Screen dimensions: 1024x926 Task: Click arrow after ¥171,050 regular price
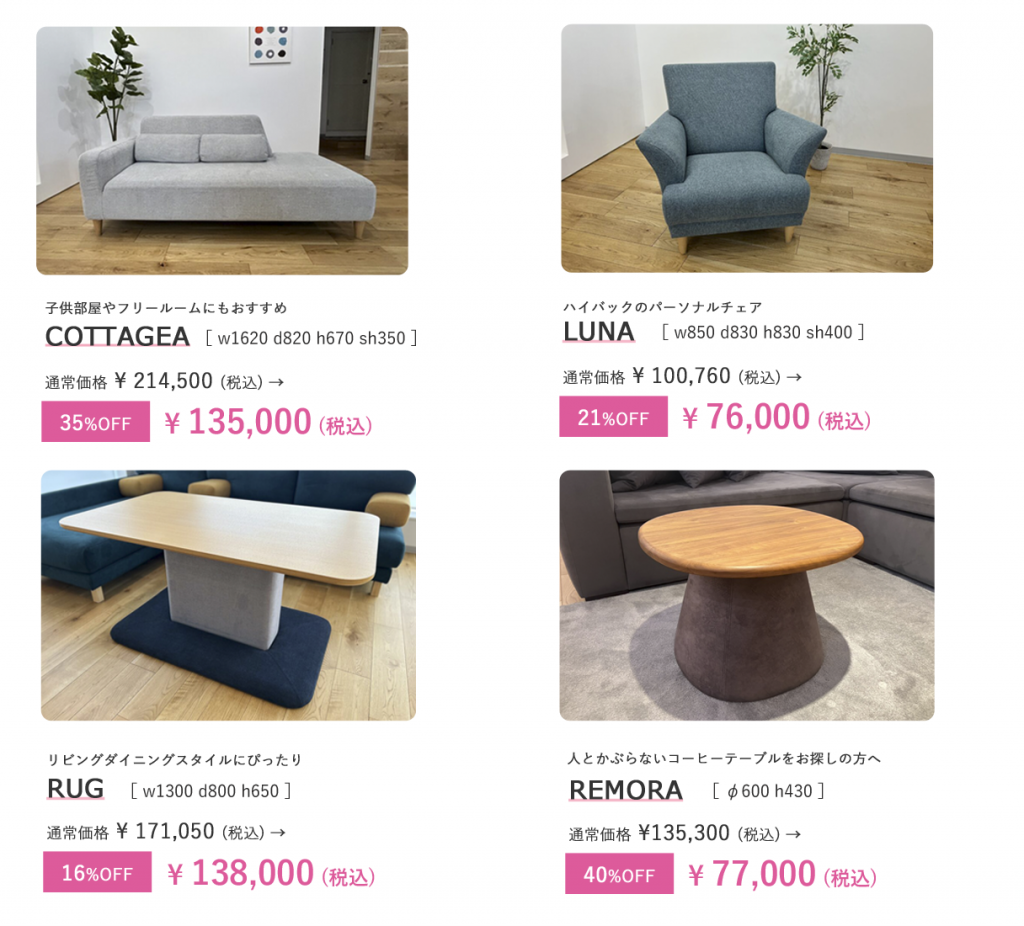[278, 833]
